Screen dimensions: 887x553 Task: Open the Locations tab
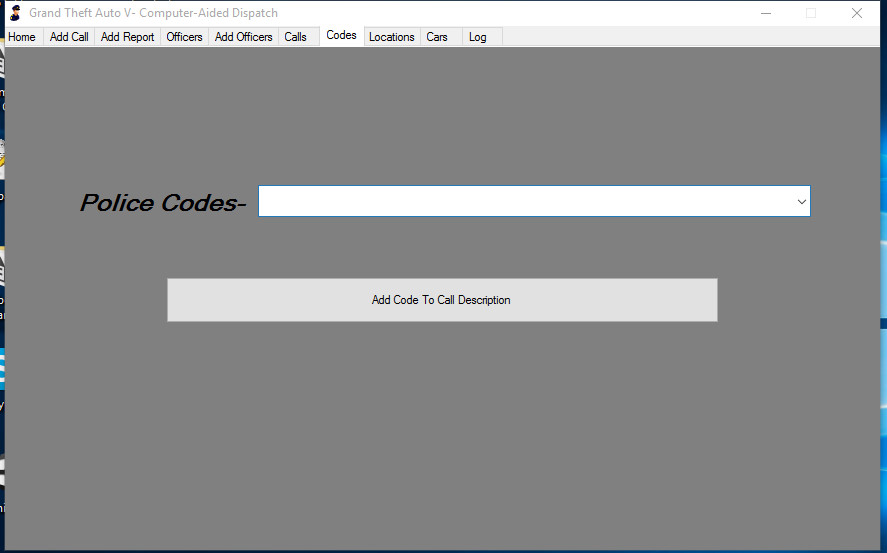[x=392, y=37]
